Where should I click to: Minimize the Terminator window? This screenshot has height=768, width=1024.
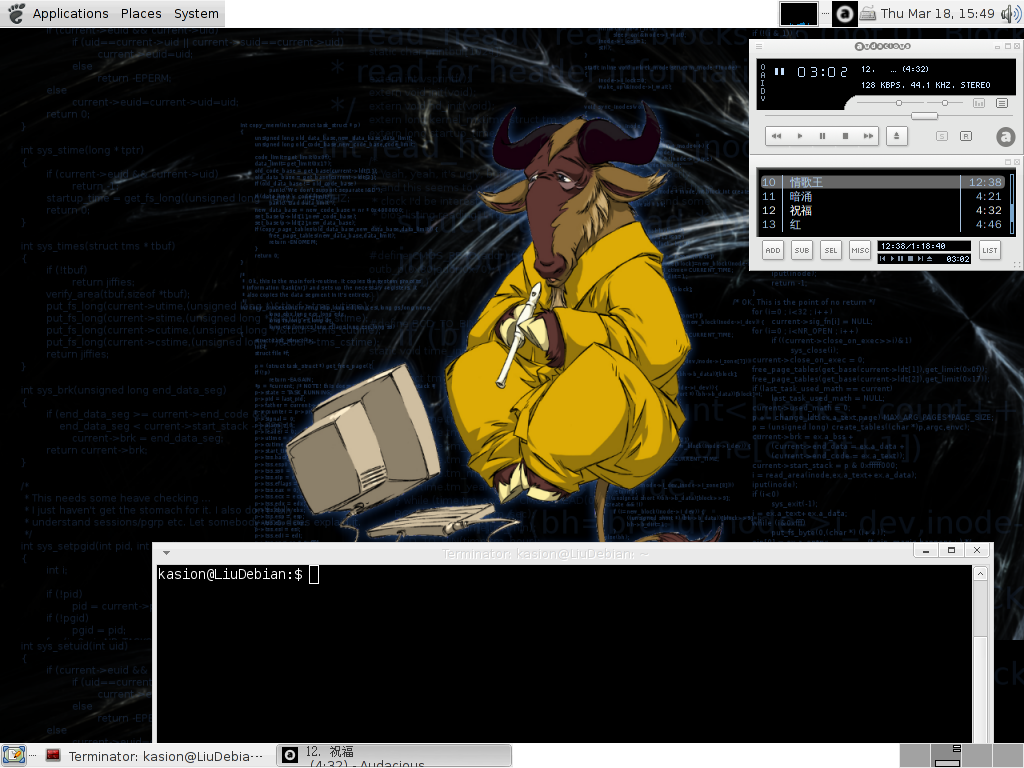[925, 551]
